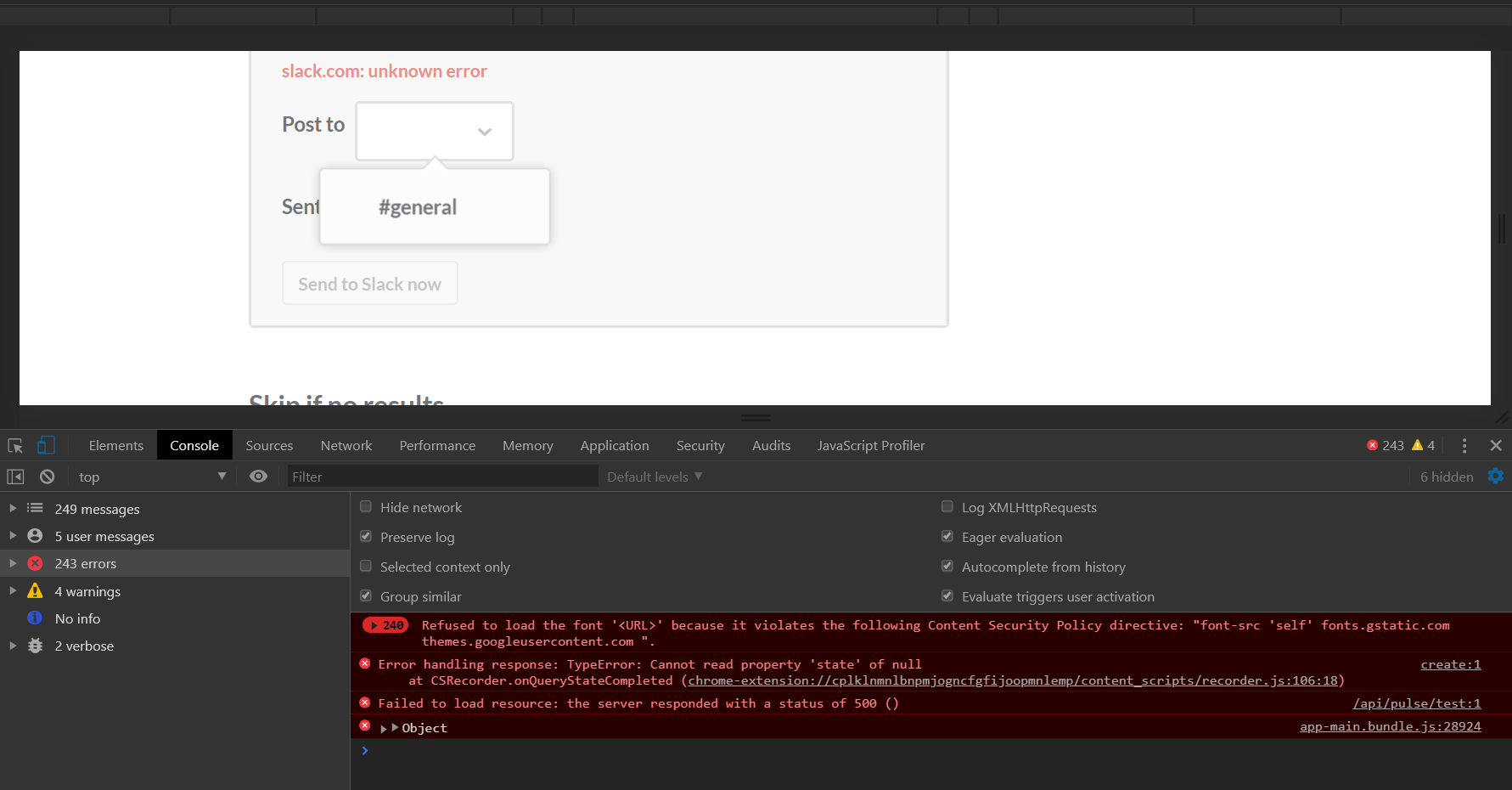Select #general from the channel list
The width and height of the screenshot is (1512, 790).
(418, 207)
